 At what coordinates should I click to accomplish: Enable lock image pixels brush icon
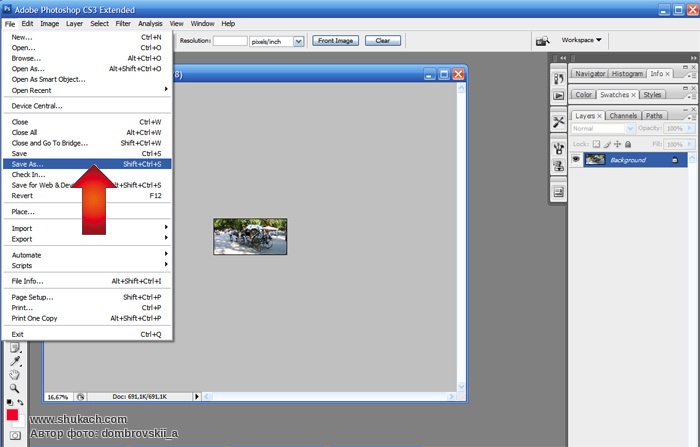click(607, 144)
